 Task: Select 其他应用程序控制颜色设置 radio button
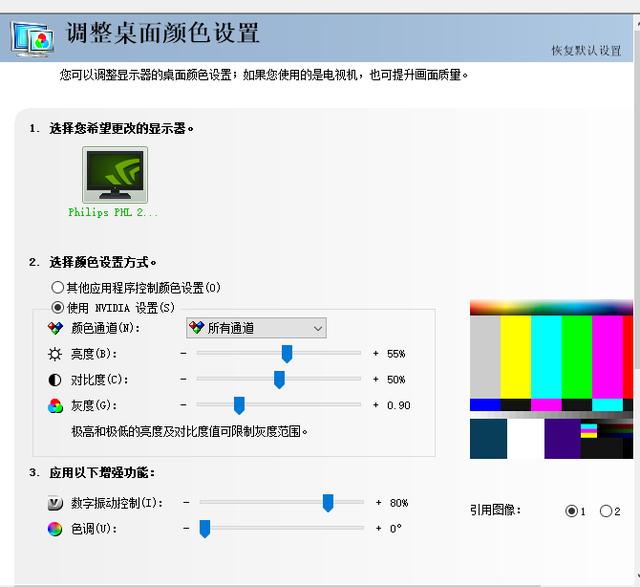(x=58, y=287)
